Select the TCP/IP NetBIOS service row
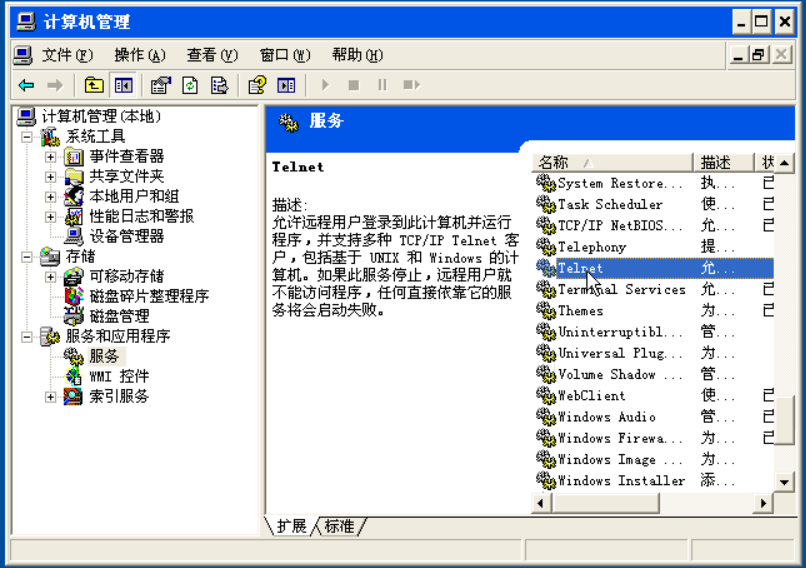 653,225
